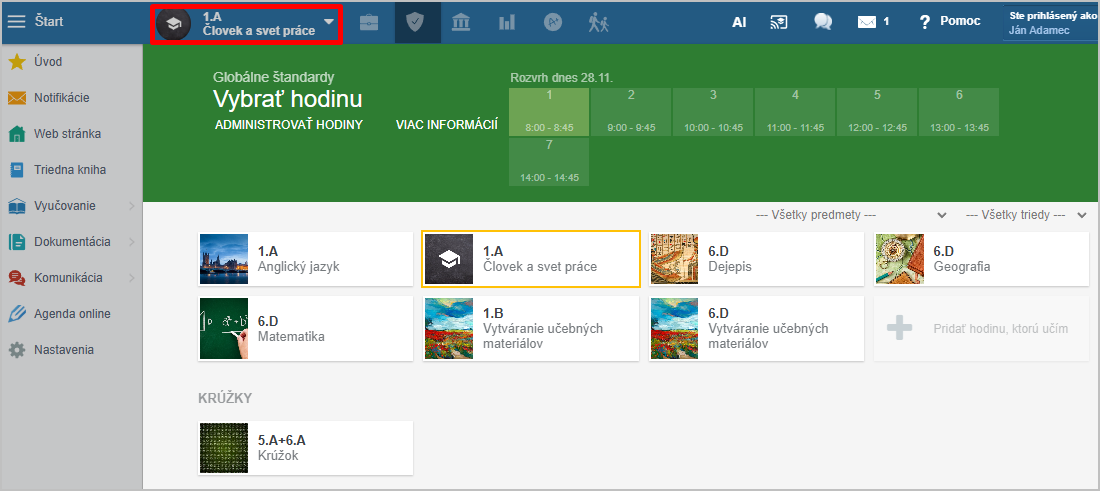1100x491 pixels.
Task: Click the 5.A+6.A Krúžok thumbnail
Action: 224,448
